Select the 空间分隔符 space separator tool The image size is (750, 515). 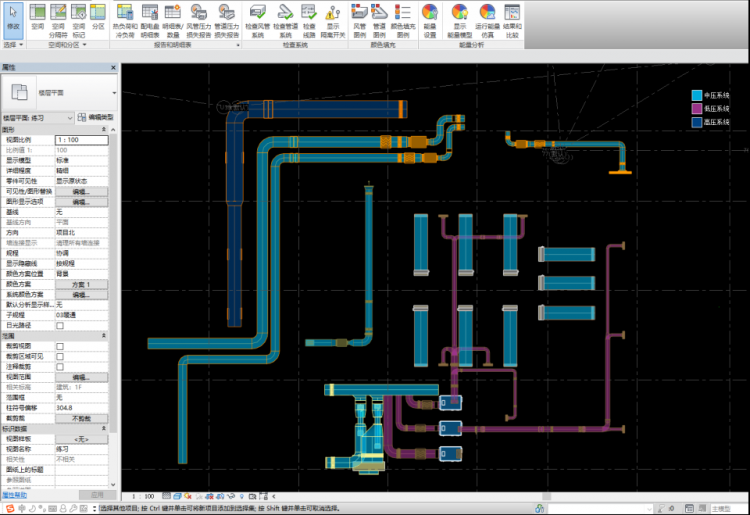click(x=58, y=17)
